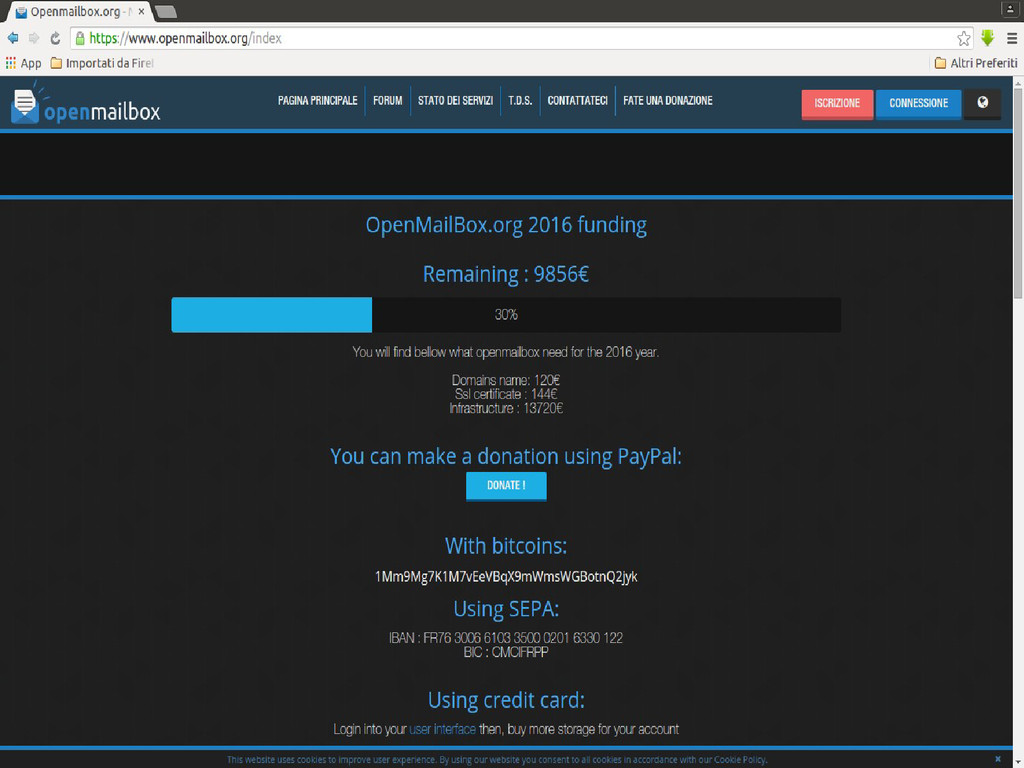
Task: Click the 30% funding progress bar
Action: pyautogui.click(x=506, y=315)
